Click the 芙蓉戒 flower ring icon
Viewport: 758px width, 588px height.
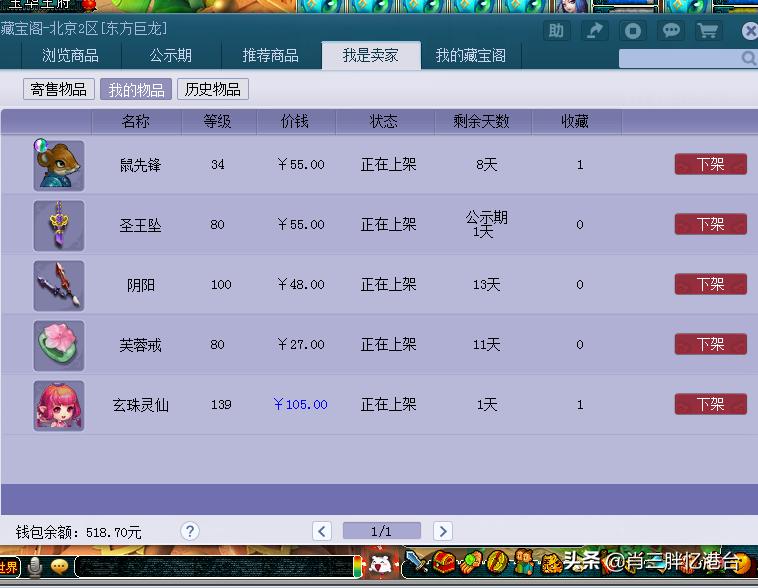tap(58, 346)
